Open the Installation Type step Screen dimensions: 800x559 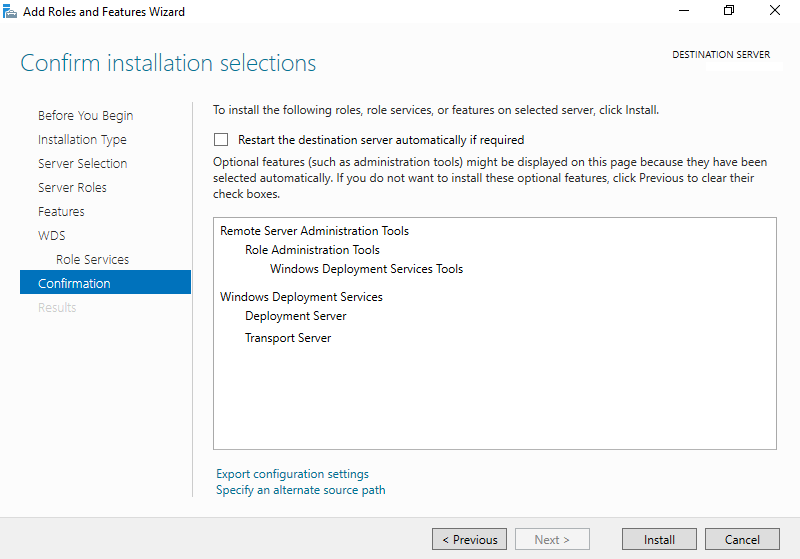click(x=82, y=140)
